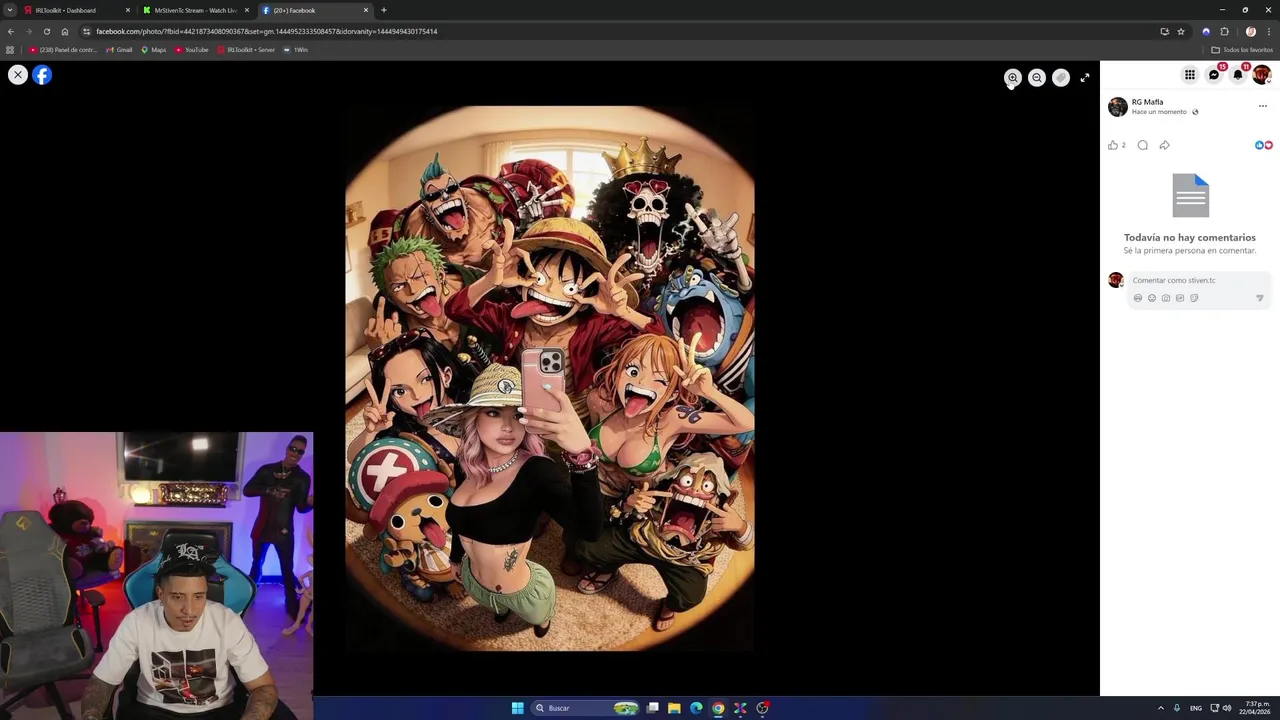The width and height of the screenshot is (1280, 720).
Task: Open the emoji picker in comment box
Action: click(x=1152, y=298)
